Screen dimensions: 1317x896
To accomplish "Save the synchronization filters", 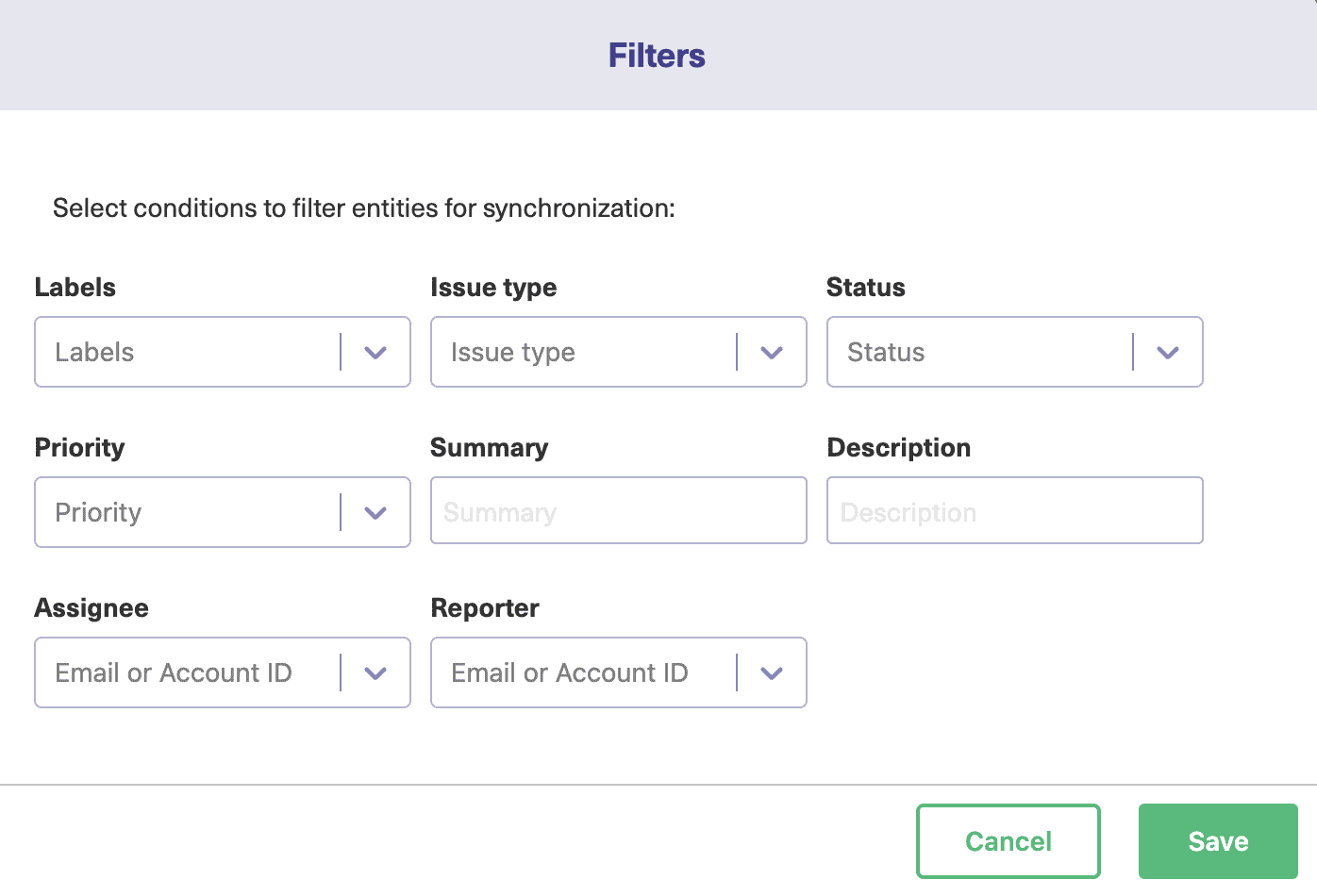I will coord(1218,840).
